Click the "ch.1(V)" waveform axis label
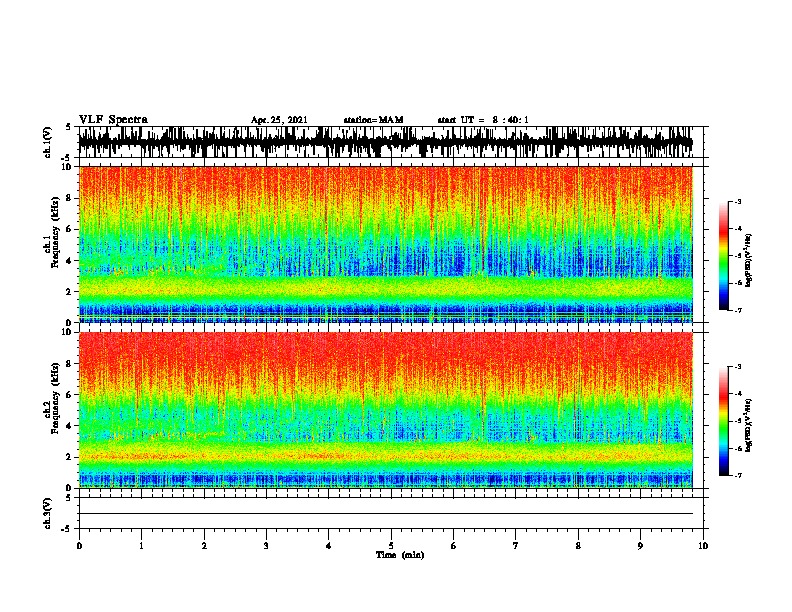Viewport: 792px width, 612px height. tap(47, 142)
